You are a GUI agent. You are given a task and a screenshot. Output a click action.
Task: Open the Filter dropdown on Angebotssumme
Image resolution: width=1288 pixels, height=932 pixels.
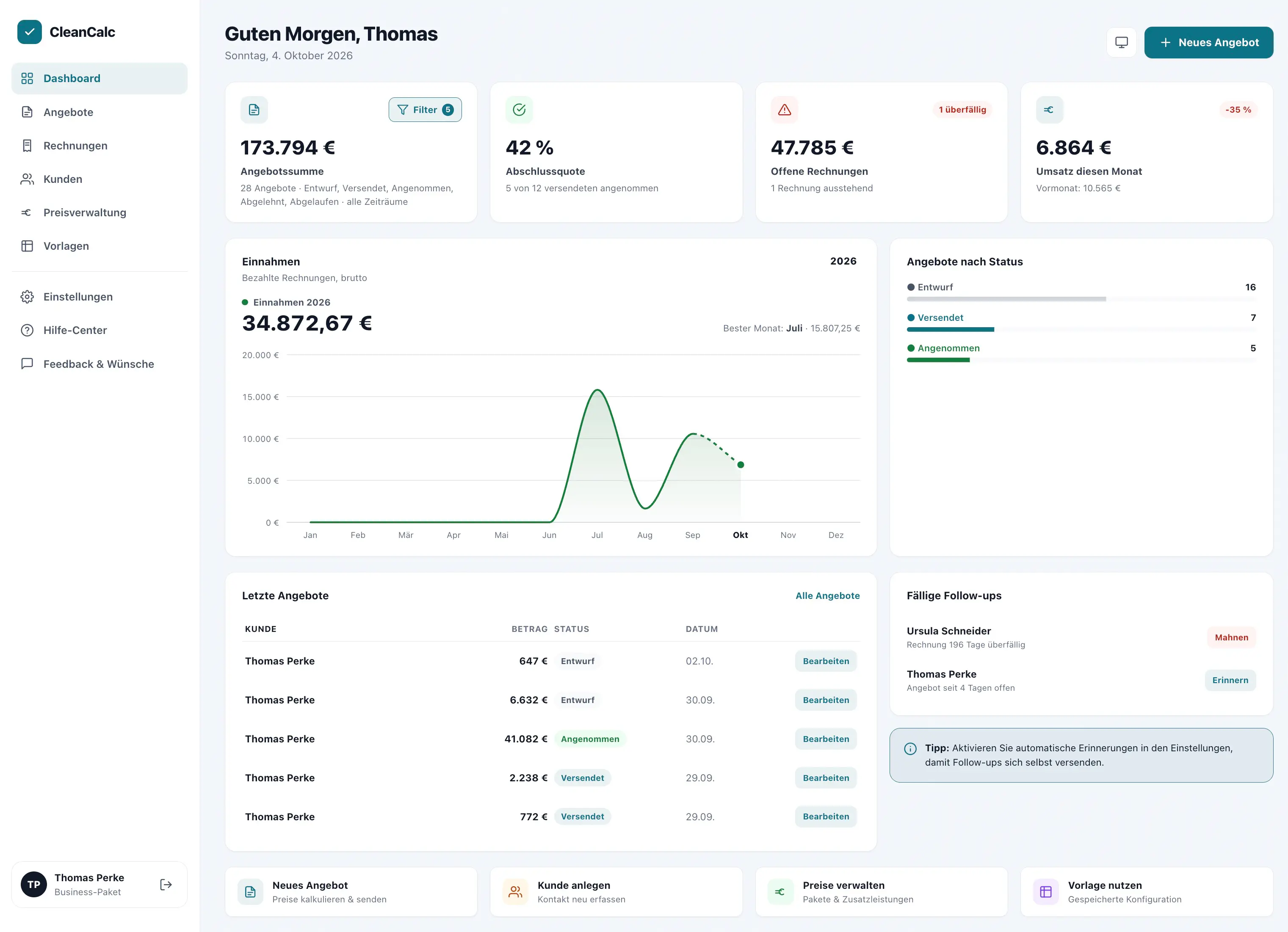tap(425, 110)
